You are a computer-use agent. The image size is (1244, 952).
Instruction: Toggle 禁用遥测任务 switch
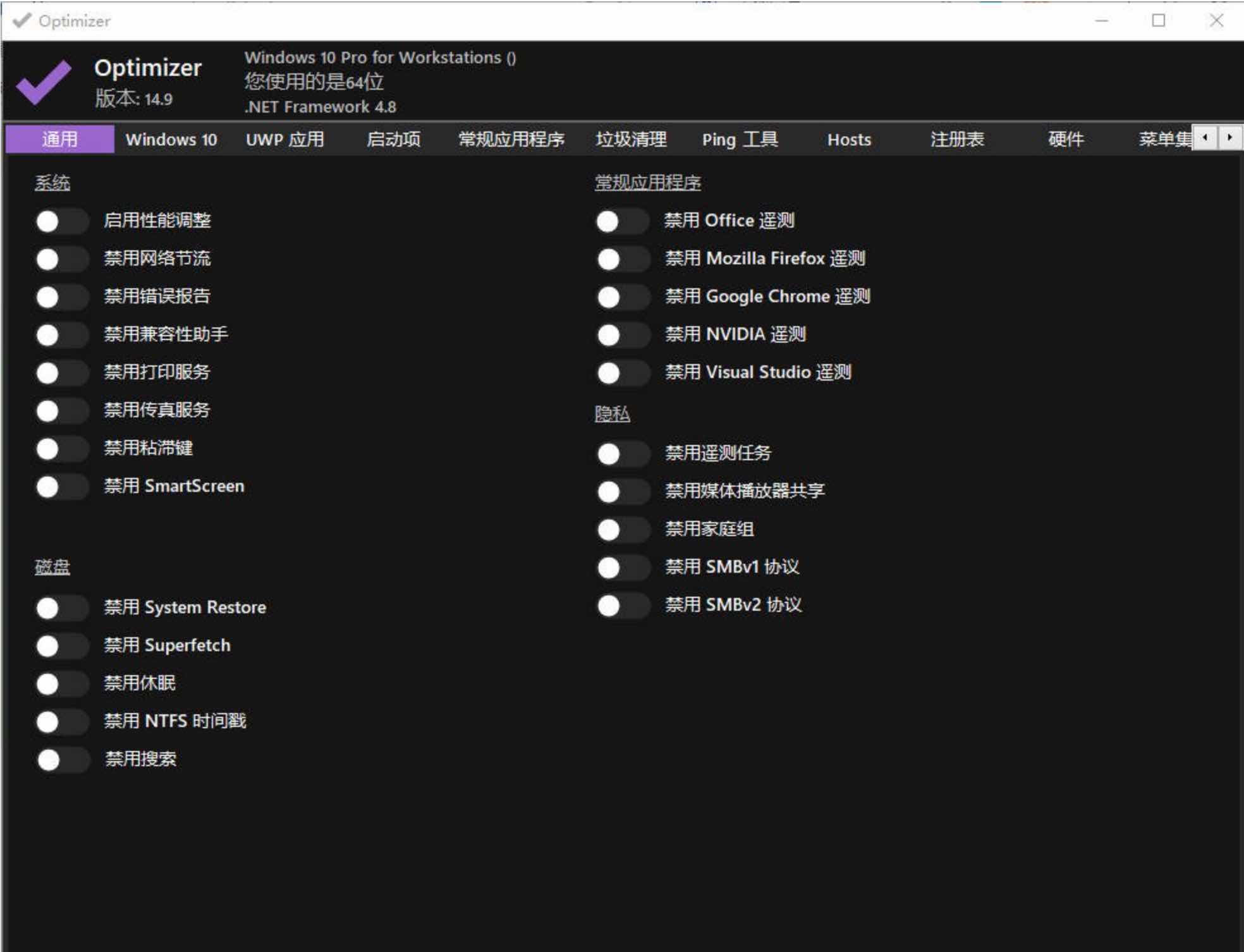(623, 454)
